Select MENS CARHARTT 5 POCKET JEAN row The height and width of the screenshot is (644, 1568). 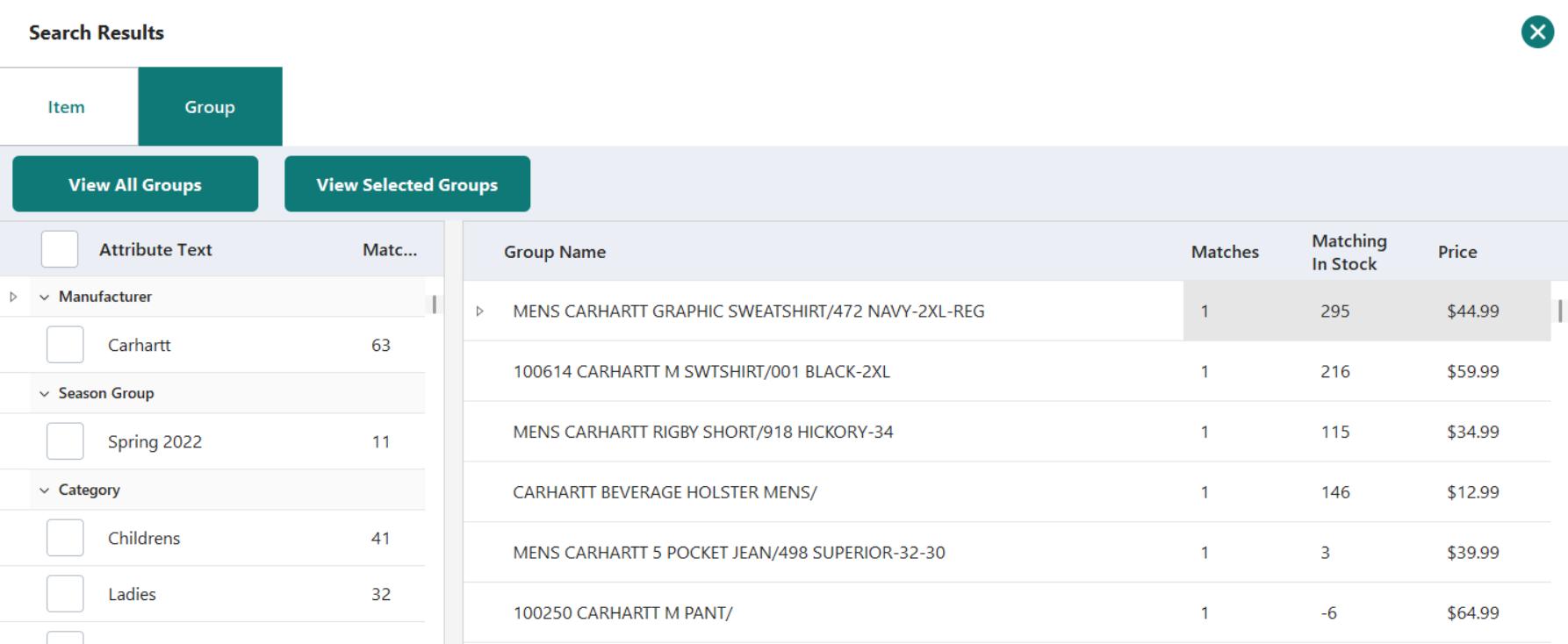point(1007,553)
